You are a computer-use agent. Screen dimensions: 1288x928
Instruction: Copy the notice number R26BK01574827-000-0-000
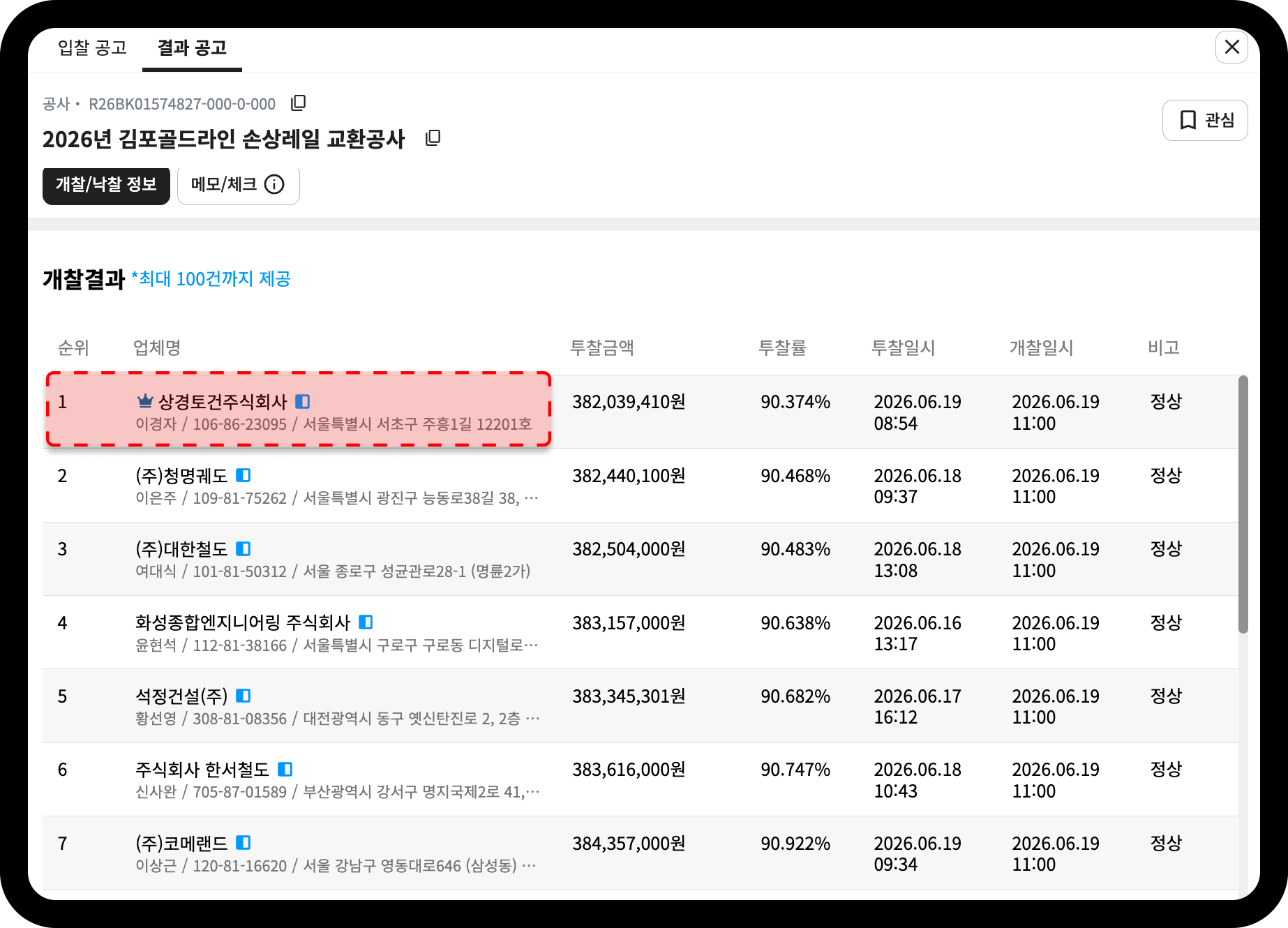[x=299, y=103]
